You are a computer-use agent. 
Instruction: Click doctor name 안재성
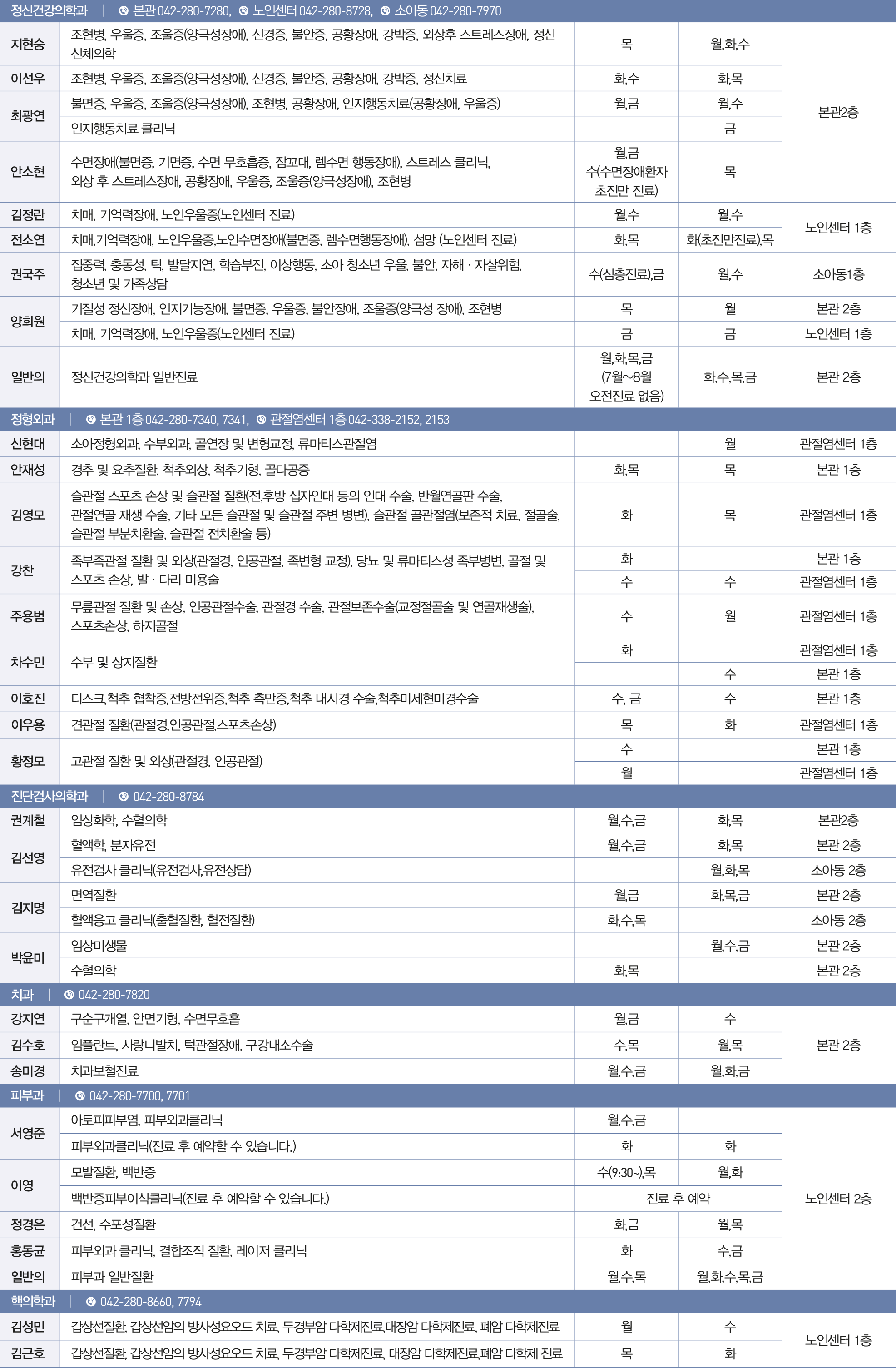[28, 470]
